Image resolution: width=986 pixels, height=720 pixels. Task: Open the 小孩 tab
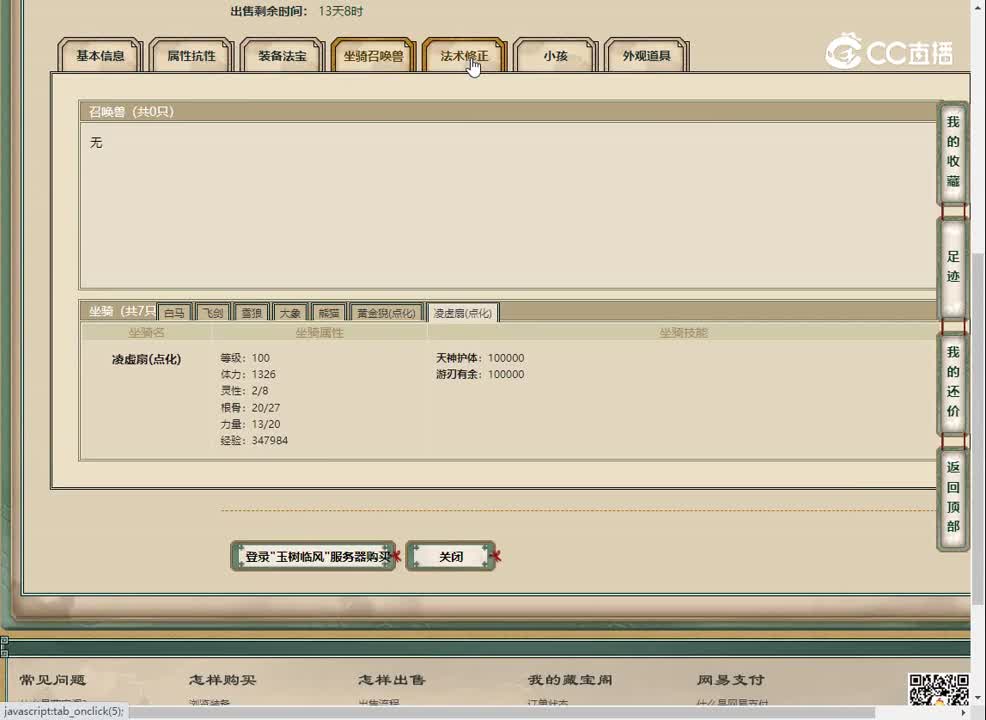pos(555,56)
